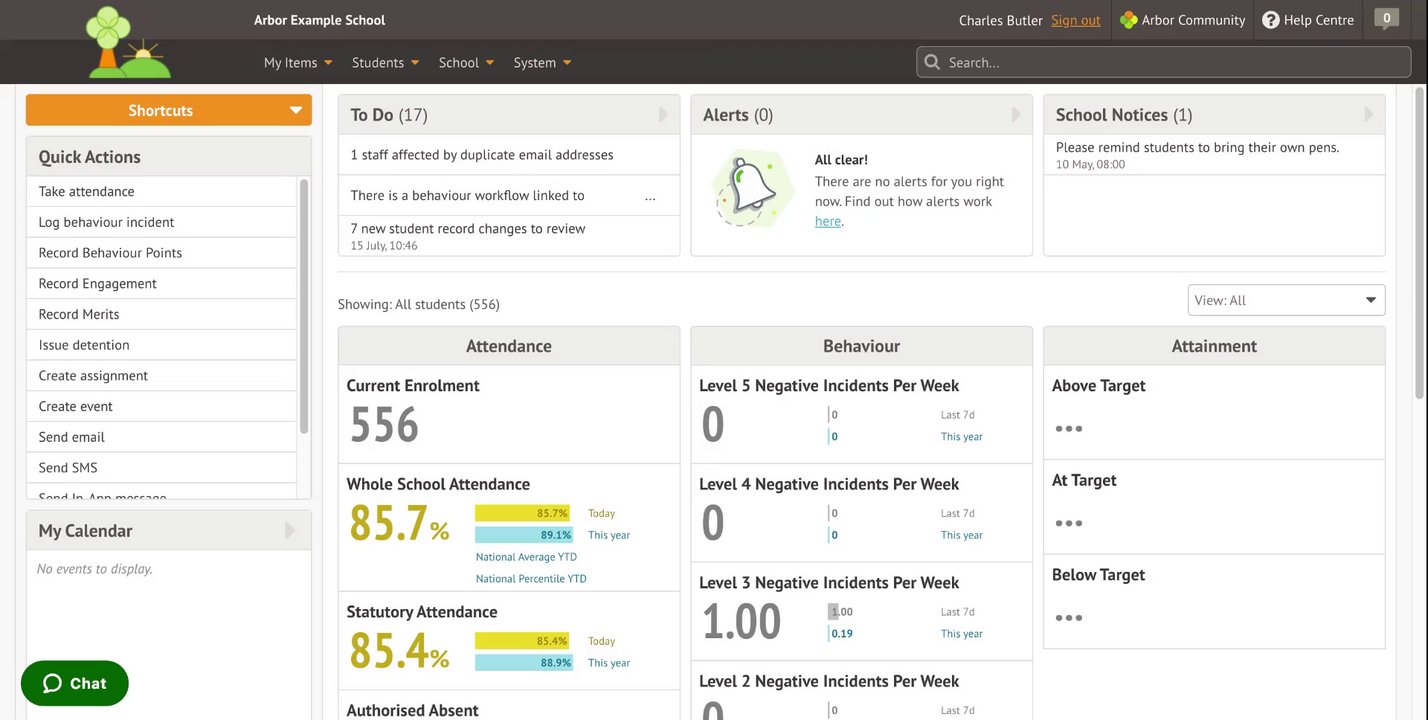Viewport: 1428px width, 720px height.
Task: Click the Attainment column header
Action: (1214, 346)
